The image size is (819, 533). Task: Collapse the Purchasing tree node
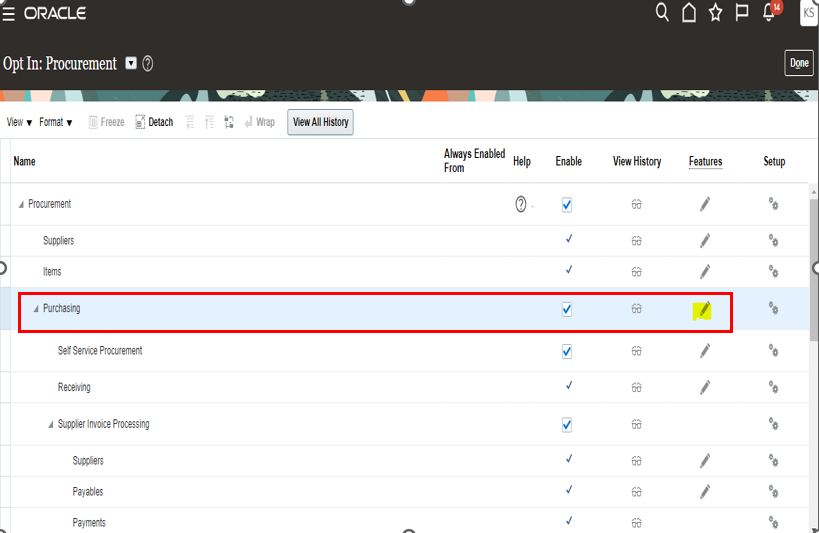36,309
